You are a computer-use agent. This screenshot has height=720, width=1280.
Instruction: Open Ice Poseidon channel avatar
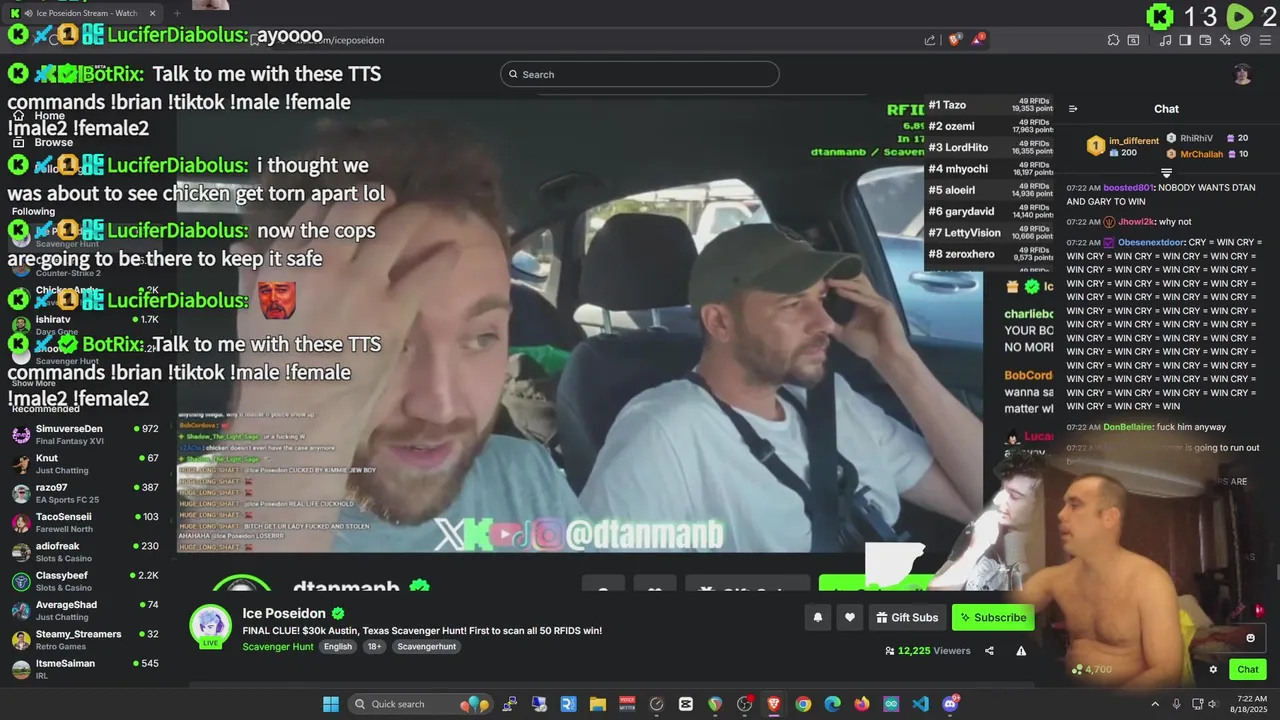(211, 626)
